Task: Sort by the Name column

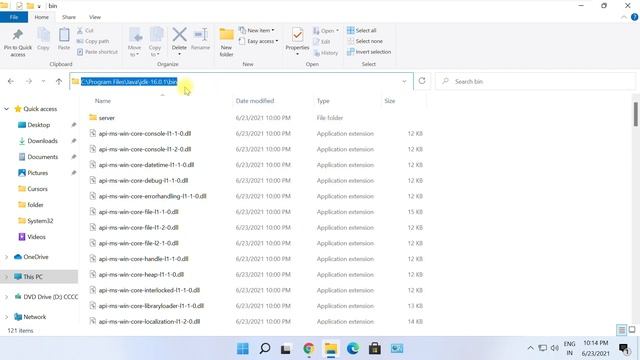Action: tap(103, 101)
